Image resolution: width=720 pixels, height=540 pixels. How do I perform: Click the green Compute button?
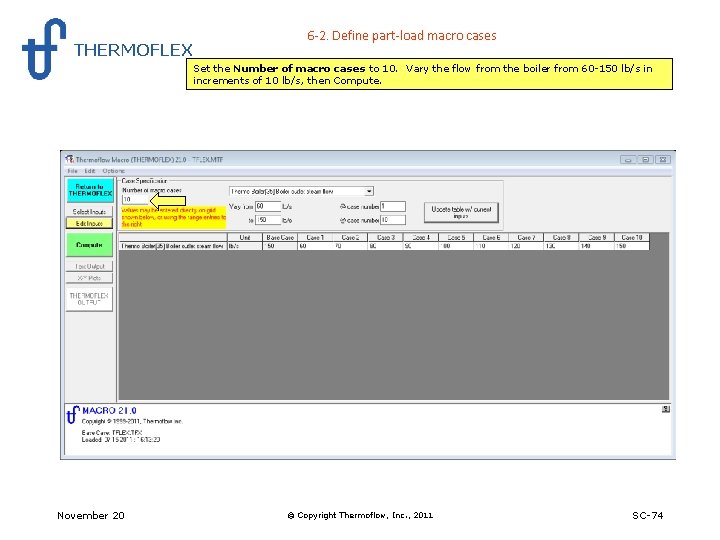pyautogui.click(x=90, y=245)
